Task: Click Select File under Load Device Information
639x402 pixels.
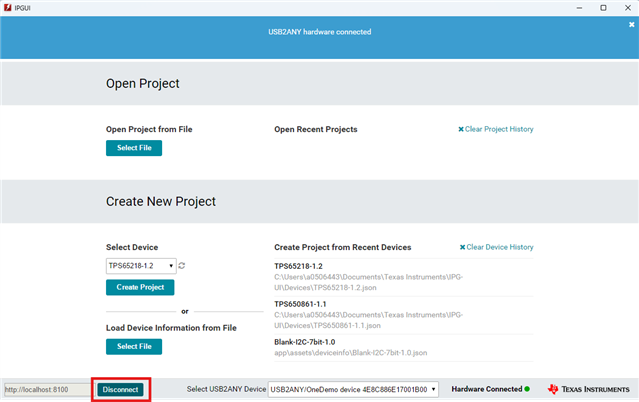Action: (134, 347)
